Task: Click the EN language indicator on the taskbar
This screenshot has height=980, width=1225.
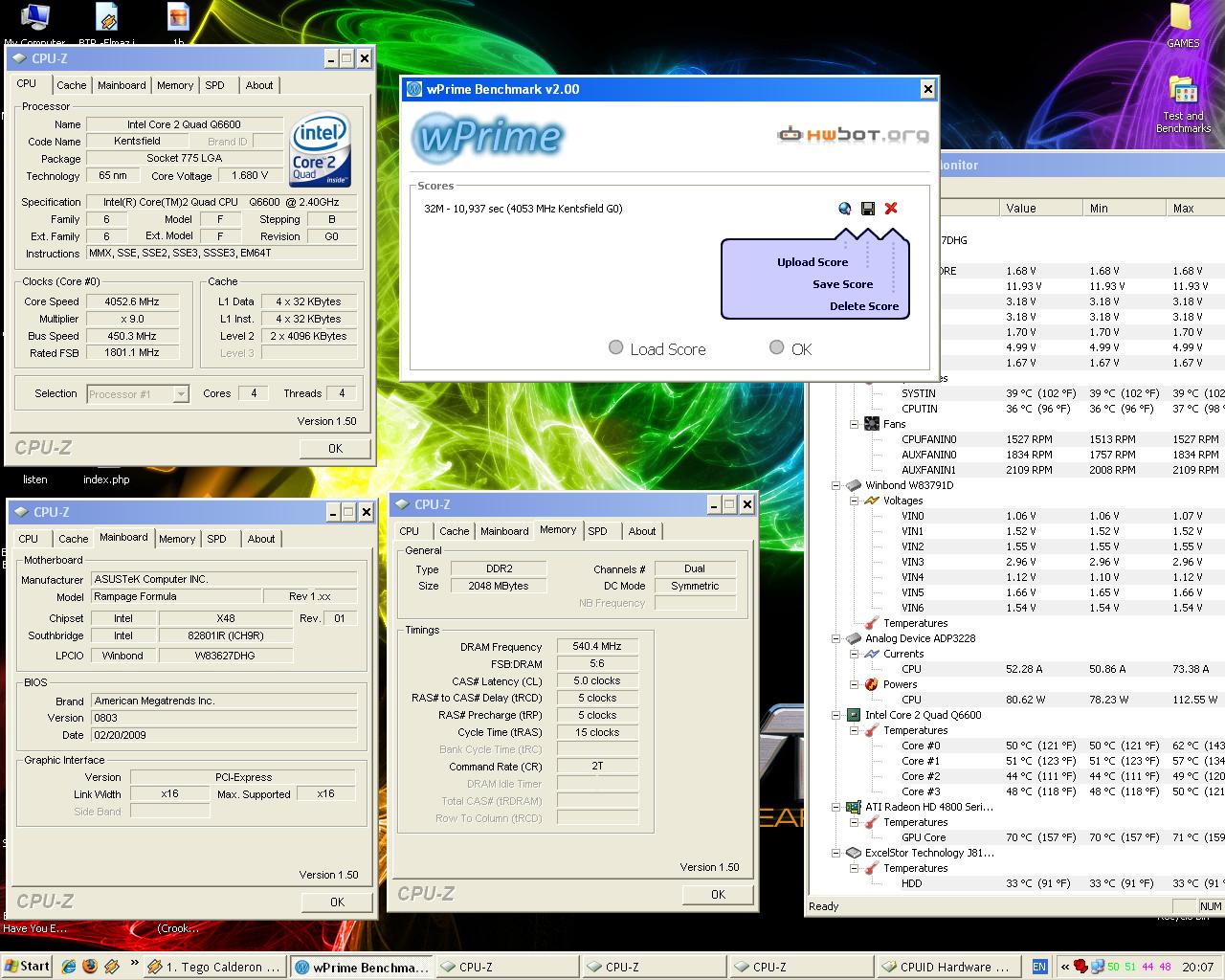Action: click(x=1039, y=967)
